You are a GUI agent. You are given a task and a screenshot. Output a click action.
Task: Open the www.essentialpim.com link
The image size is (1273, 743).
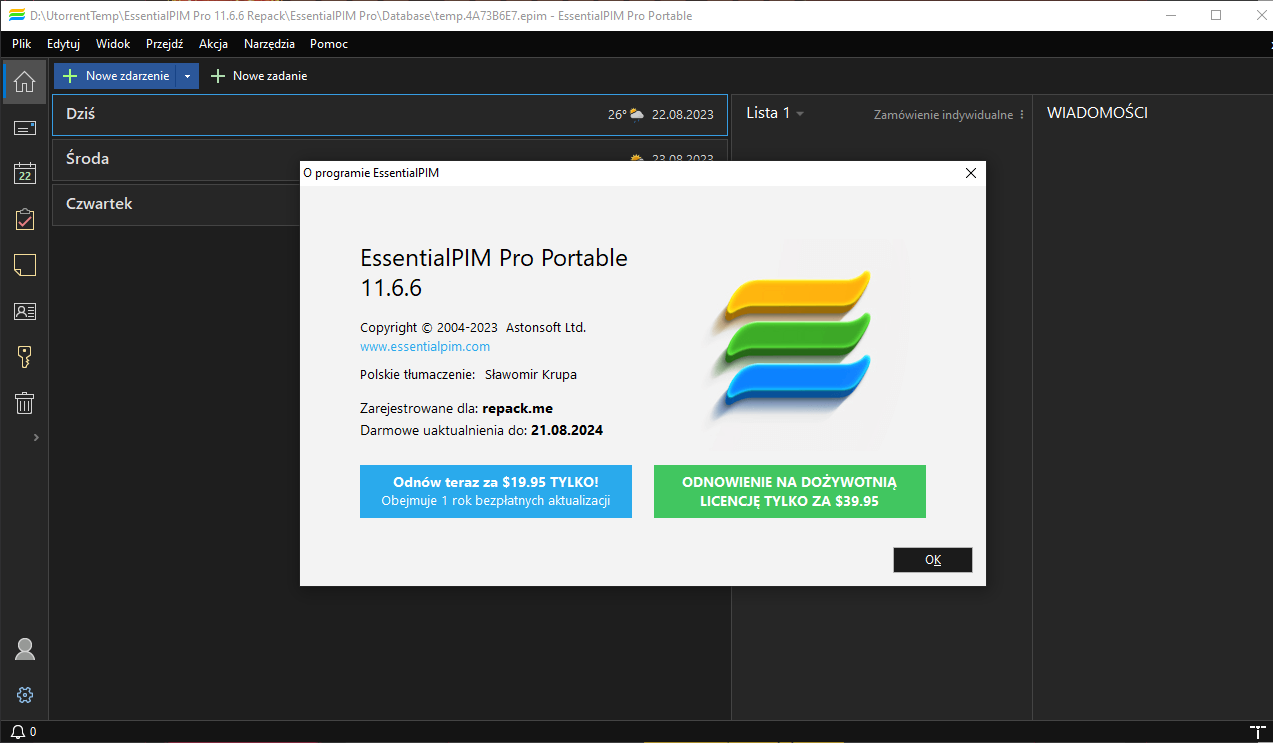425,346
